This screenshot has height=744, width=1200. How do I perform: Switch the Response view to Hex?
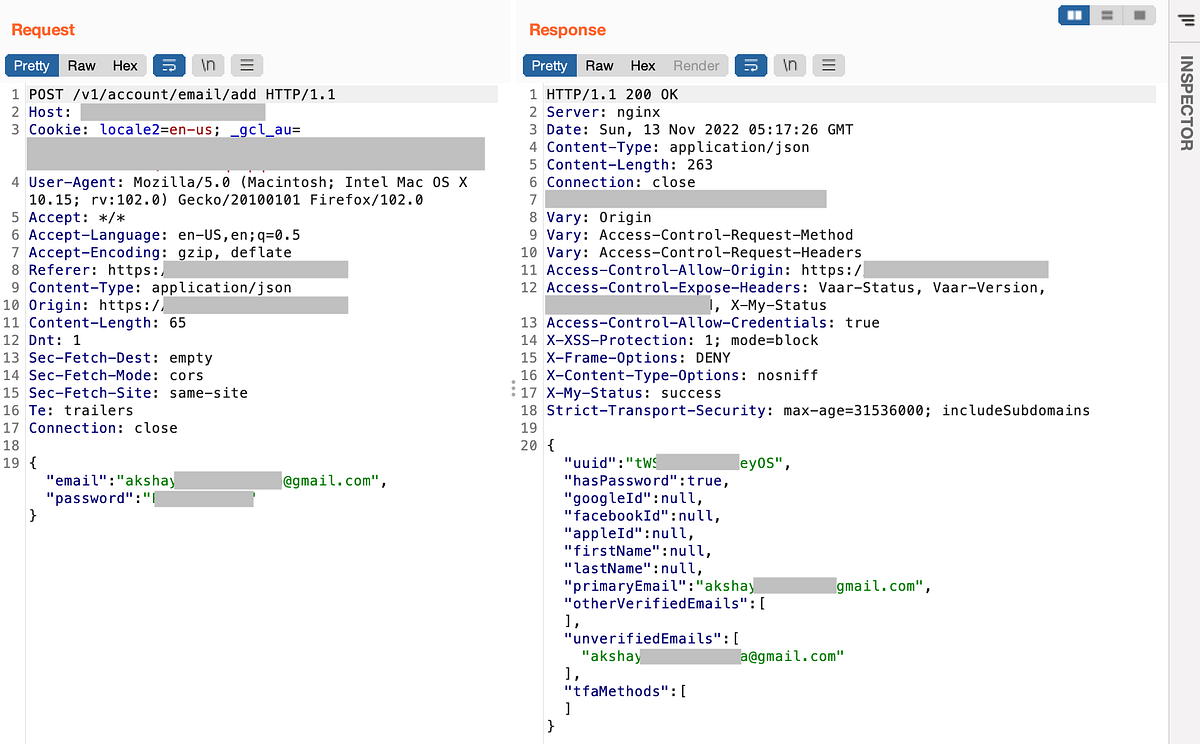[x=643, y=65]
